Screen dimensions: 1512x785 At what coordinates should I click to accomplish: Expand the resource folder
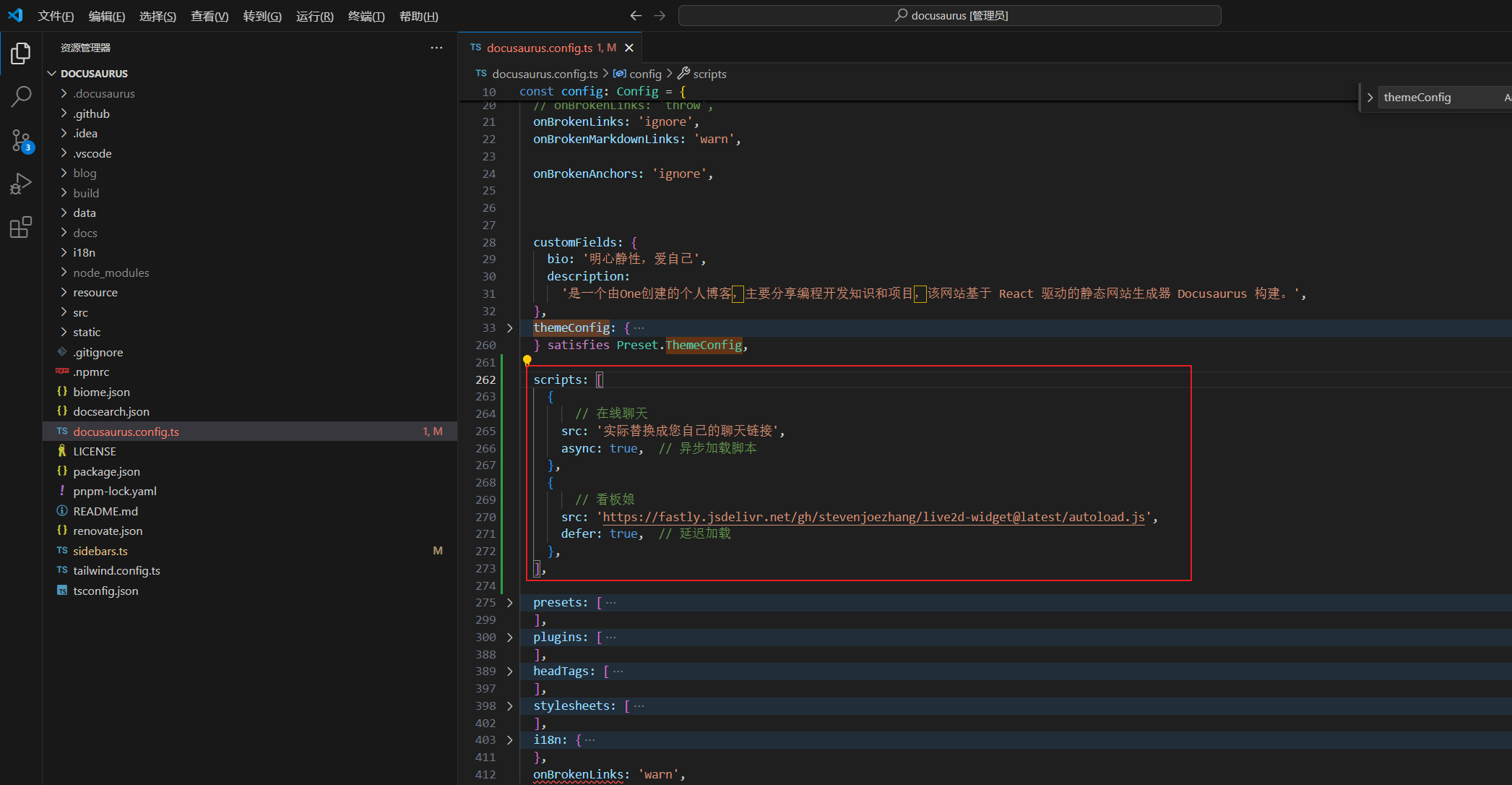(x=250, y=292)
